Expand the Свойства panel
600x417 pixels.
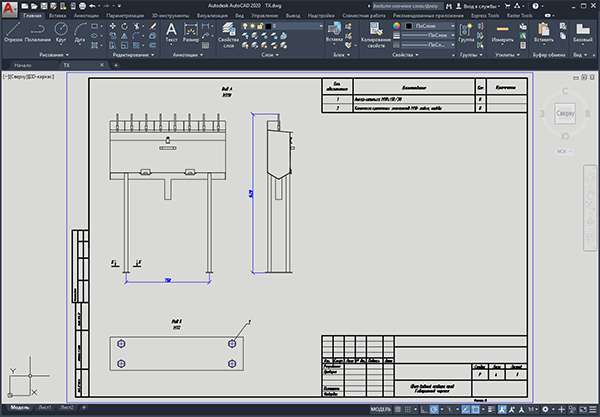(405, 55)
